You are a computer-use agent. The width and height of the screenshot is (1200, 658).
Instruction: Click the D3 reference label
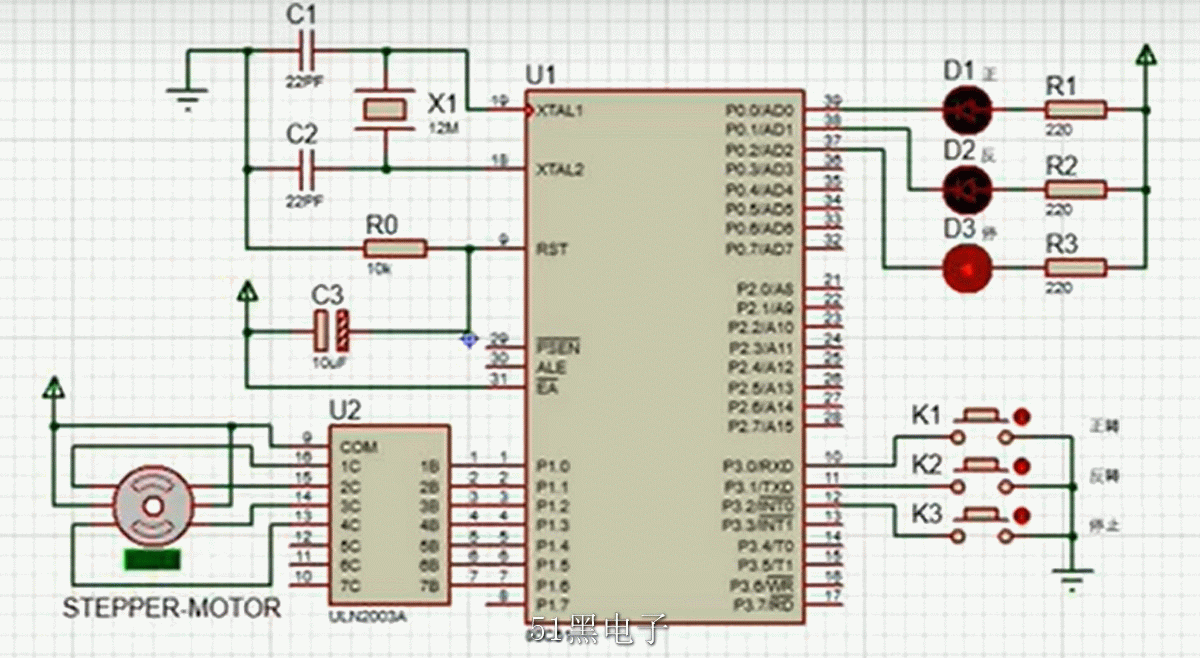959,229
